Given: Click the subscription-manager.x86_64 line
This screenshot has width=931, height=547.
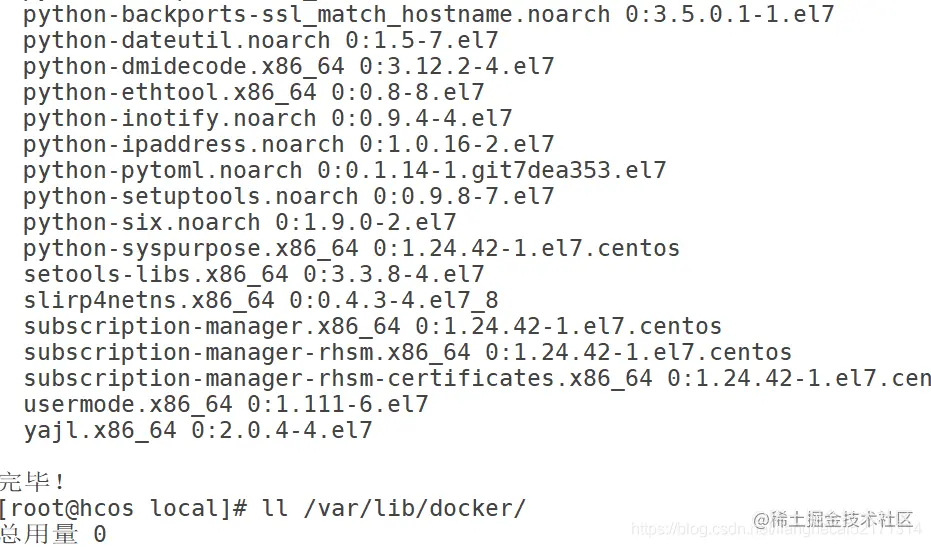Looking at the screenshot, I should (372, 327).
